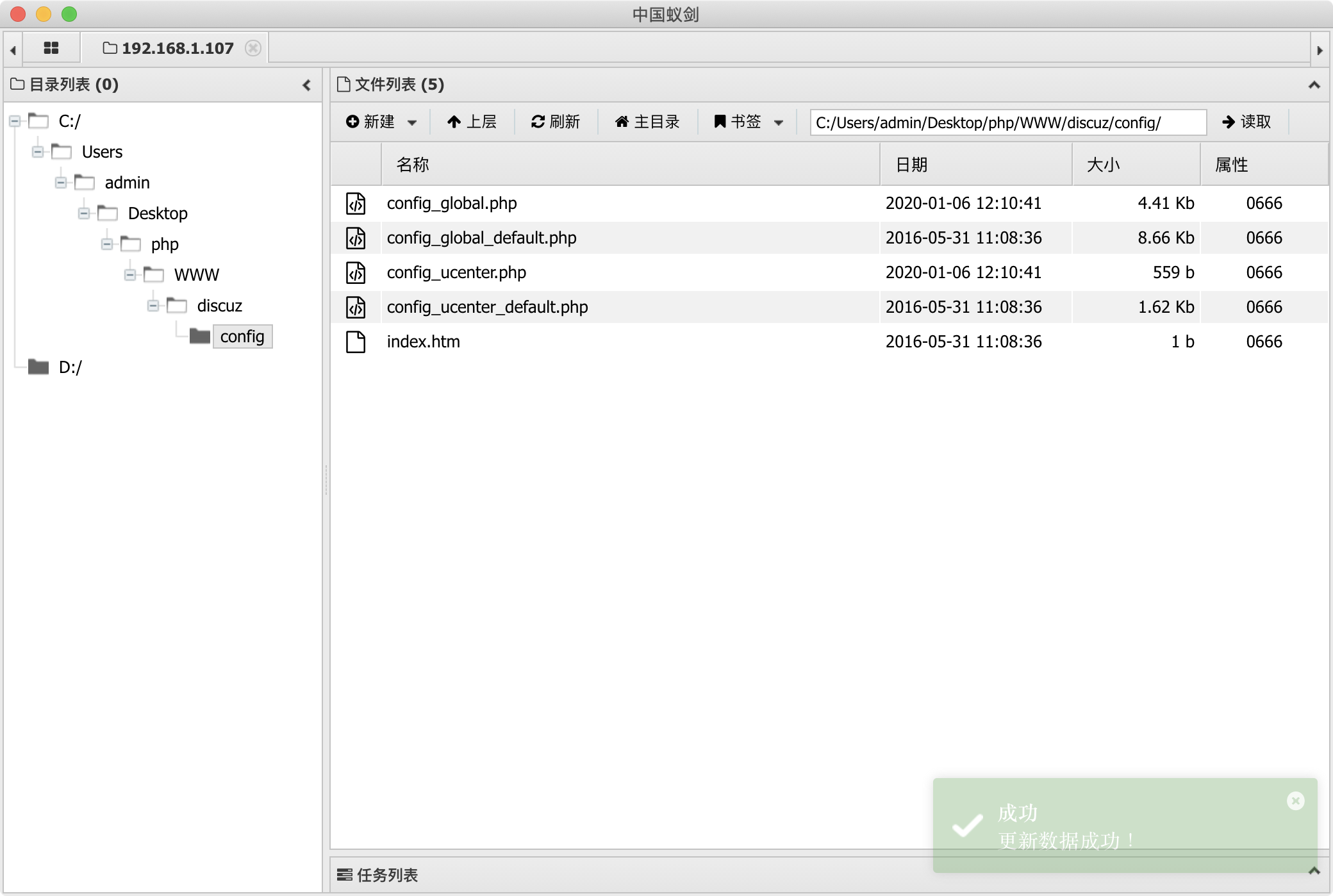
Task: Select file name config_ucenter_default.php
Action: pos(487,307)
